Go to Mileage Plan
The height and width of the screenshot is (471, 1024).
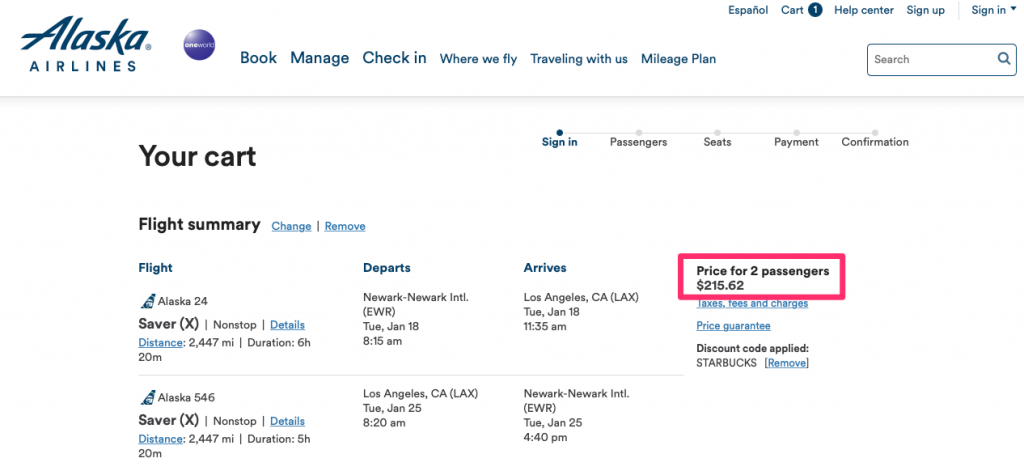678,59
